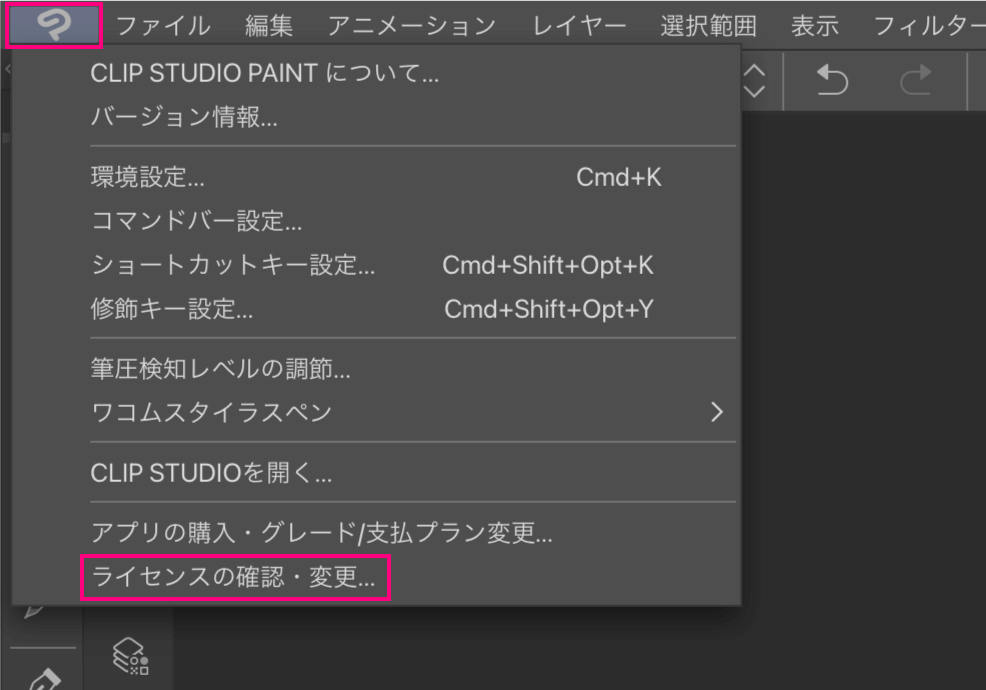Viewport: 986px width, 690px height.
Task: Open the レイヤー menu
Action: [579, 25]
